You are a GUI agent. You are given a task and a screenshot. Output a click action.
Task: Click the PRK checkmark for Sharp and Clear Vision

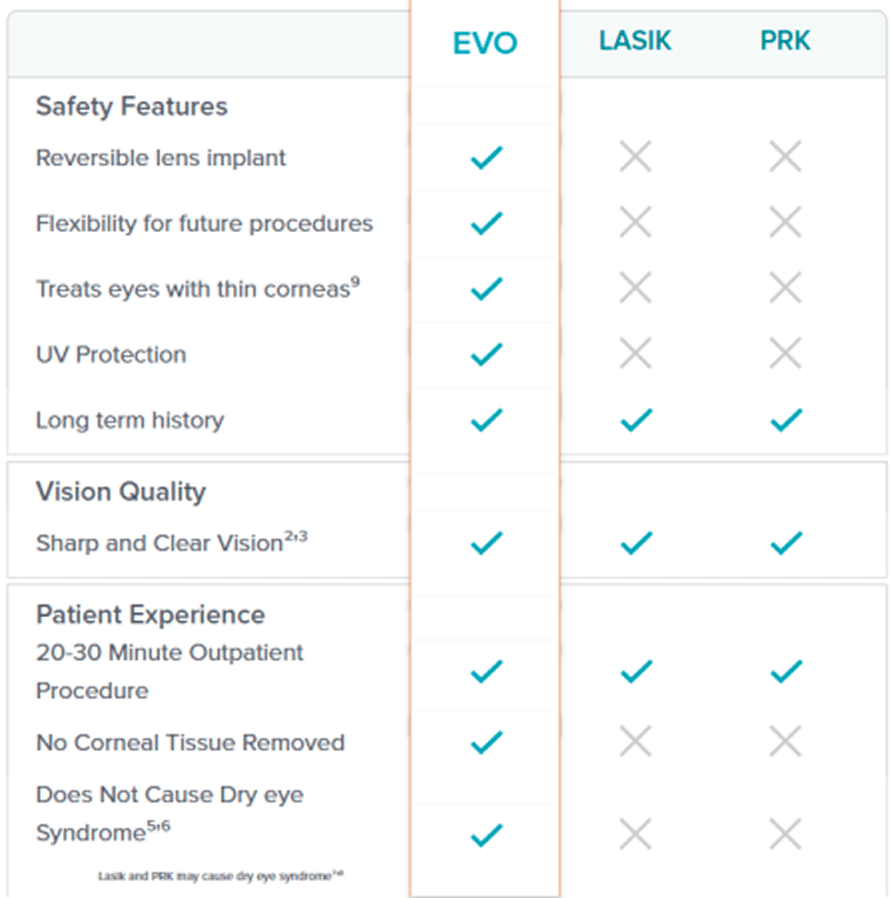pos(785,543)
